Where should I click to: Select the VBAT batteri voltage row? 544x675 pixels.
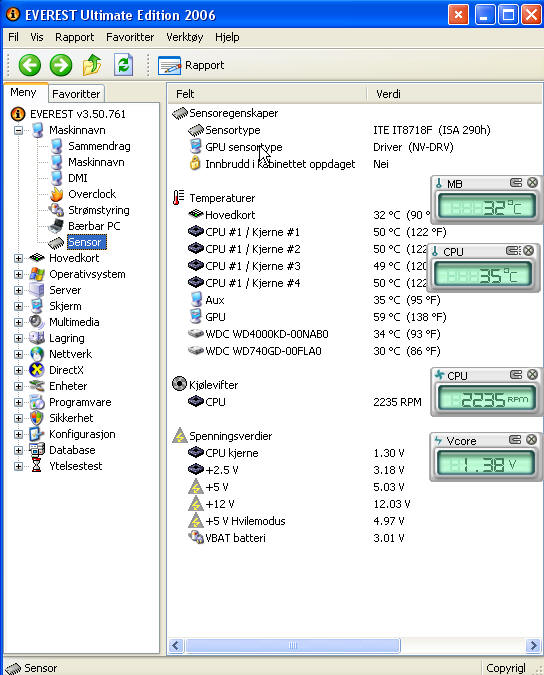point(296,538)
